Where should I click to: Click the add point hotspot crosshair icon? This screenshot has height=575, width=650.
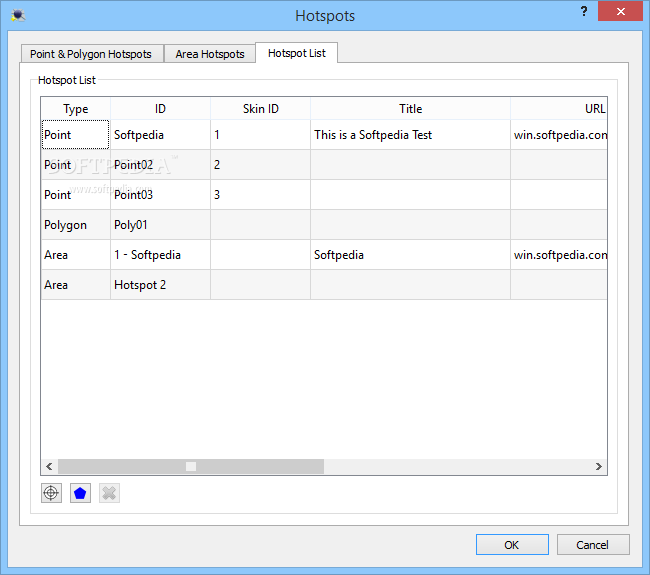[x=51, y=493]
